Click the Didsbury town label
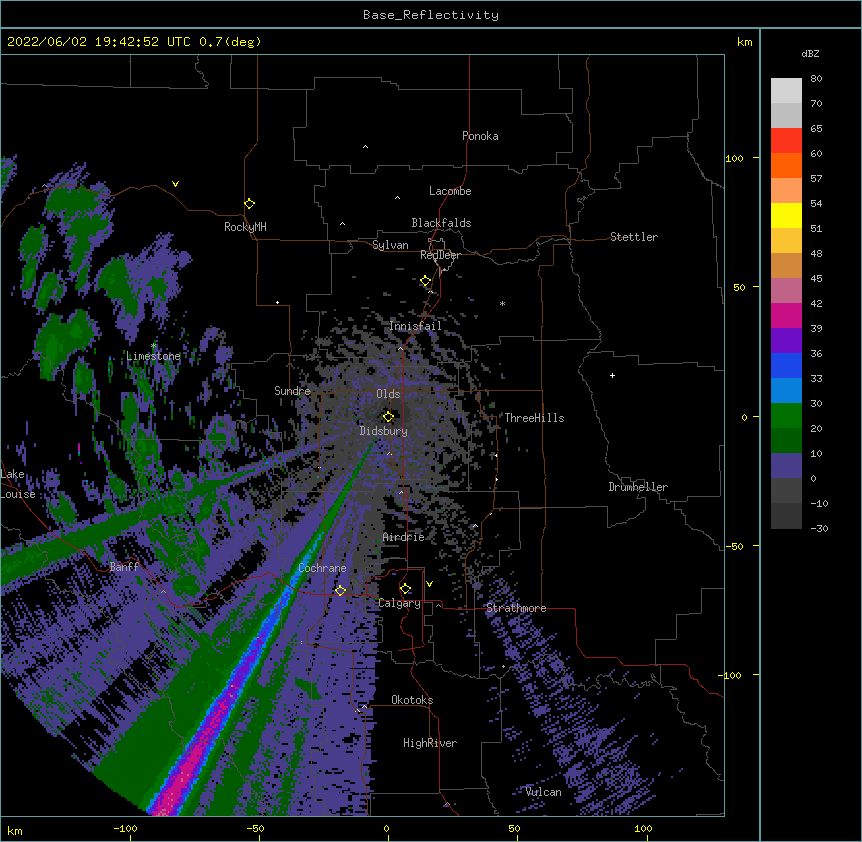The width and height of the screenshot is (862, 842). (x=384, y=431)
